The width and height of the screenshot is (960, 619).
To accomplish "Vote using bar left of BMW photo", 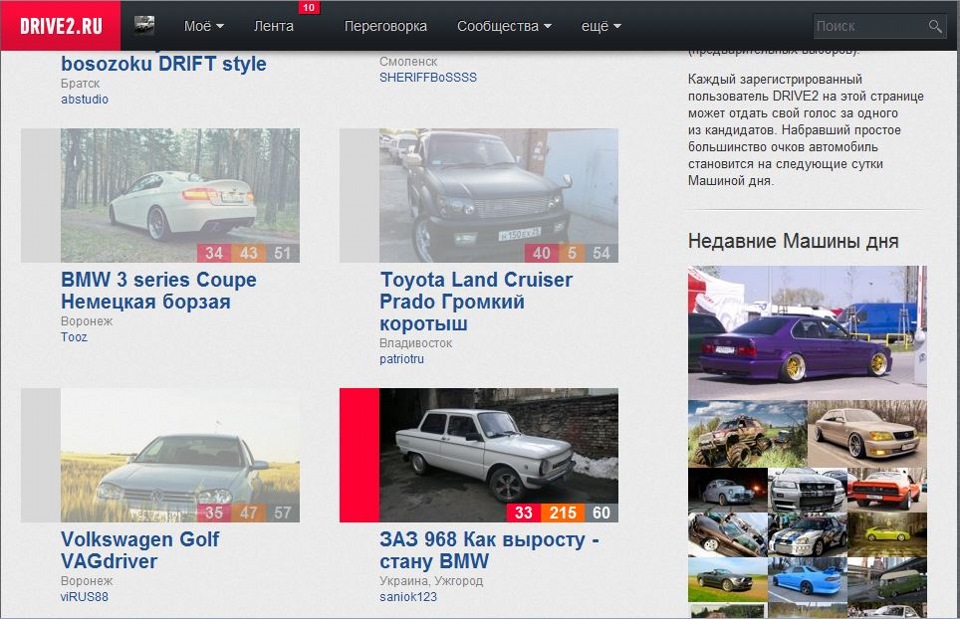I will (40, 195).
